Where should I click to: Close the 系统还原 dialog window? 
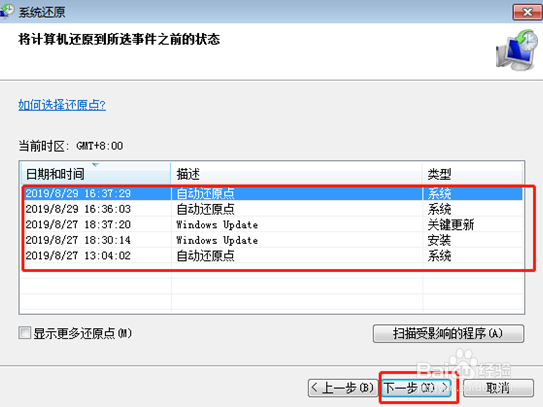(x=527, y=12)
